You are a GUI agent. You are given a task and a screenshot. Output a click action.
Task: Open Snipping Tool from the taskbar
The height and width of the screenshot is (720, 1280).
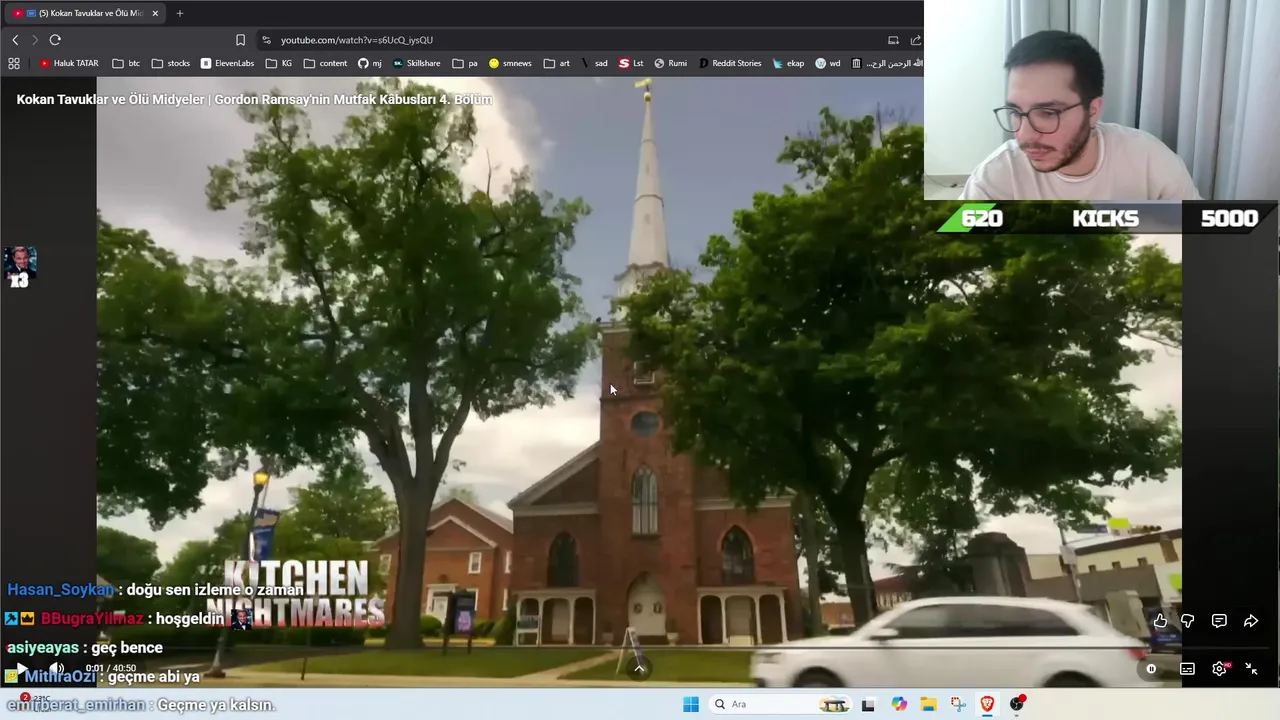tap(958, 704)
